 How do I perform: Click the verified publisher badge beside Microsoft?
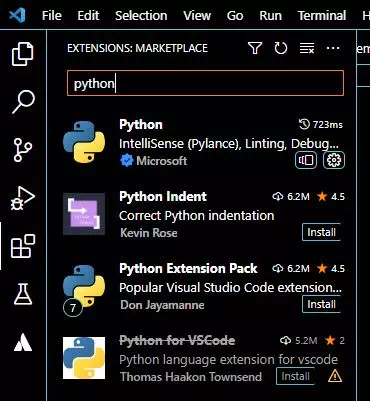pyautogui.click(x=126, y=161)
